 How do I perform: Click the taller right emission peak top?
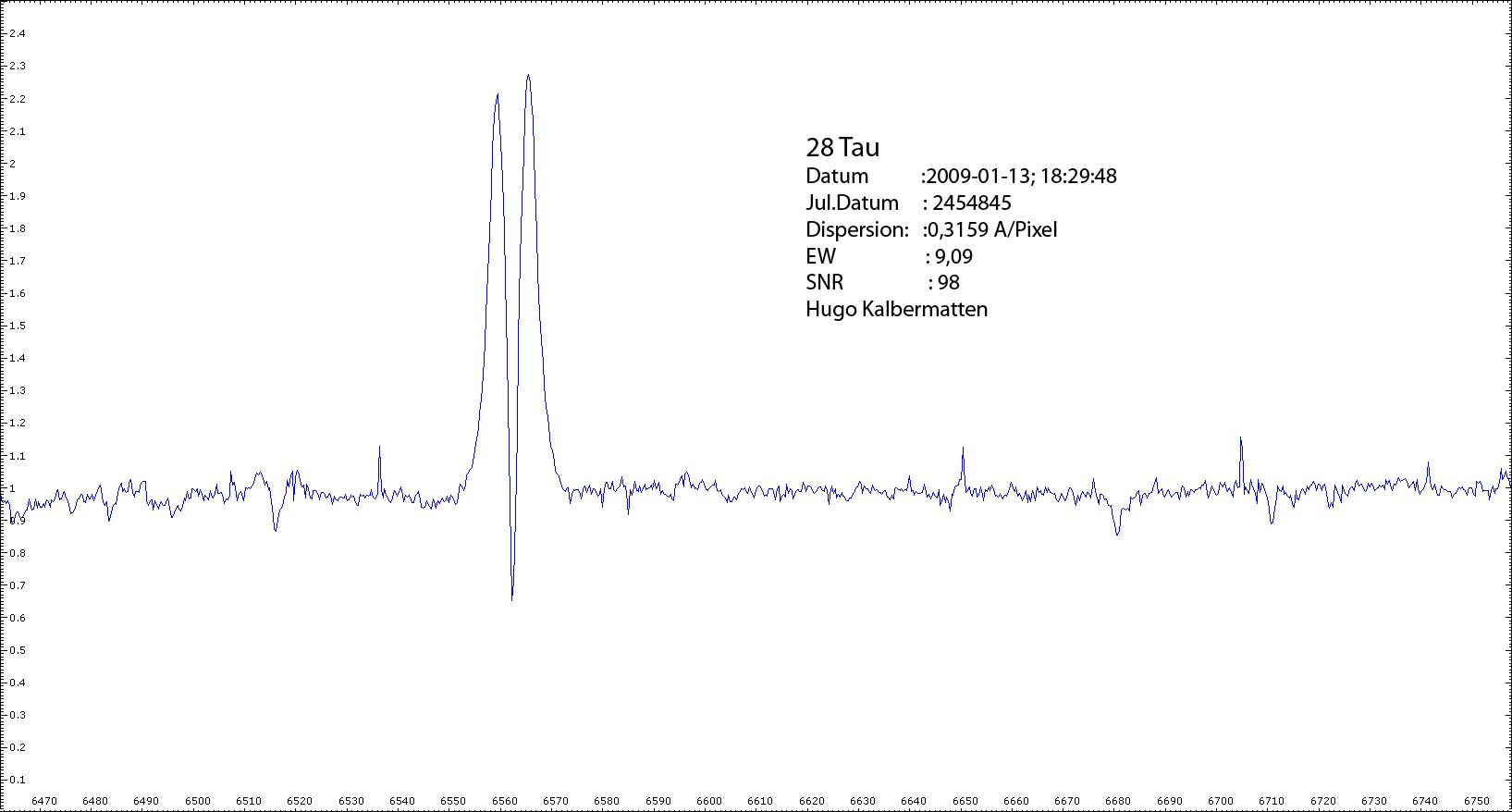tap(528, 77)
